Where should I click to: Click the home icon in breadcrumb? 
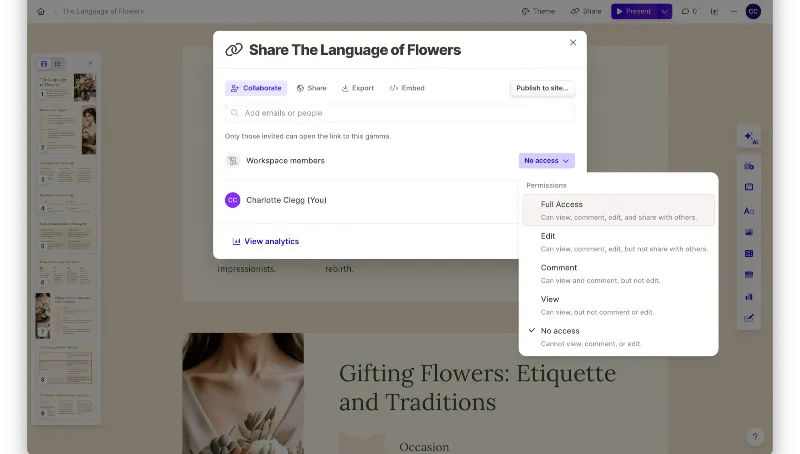(x=41, y=11)
